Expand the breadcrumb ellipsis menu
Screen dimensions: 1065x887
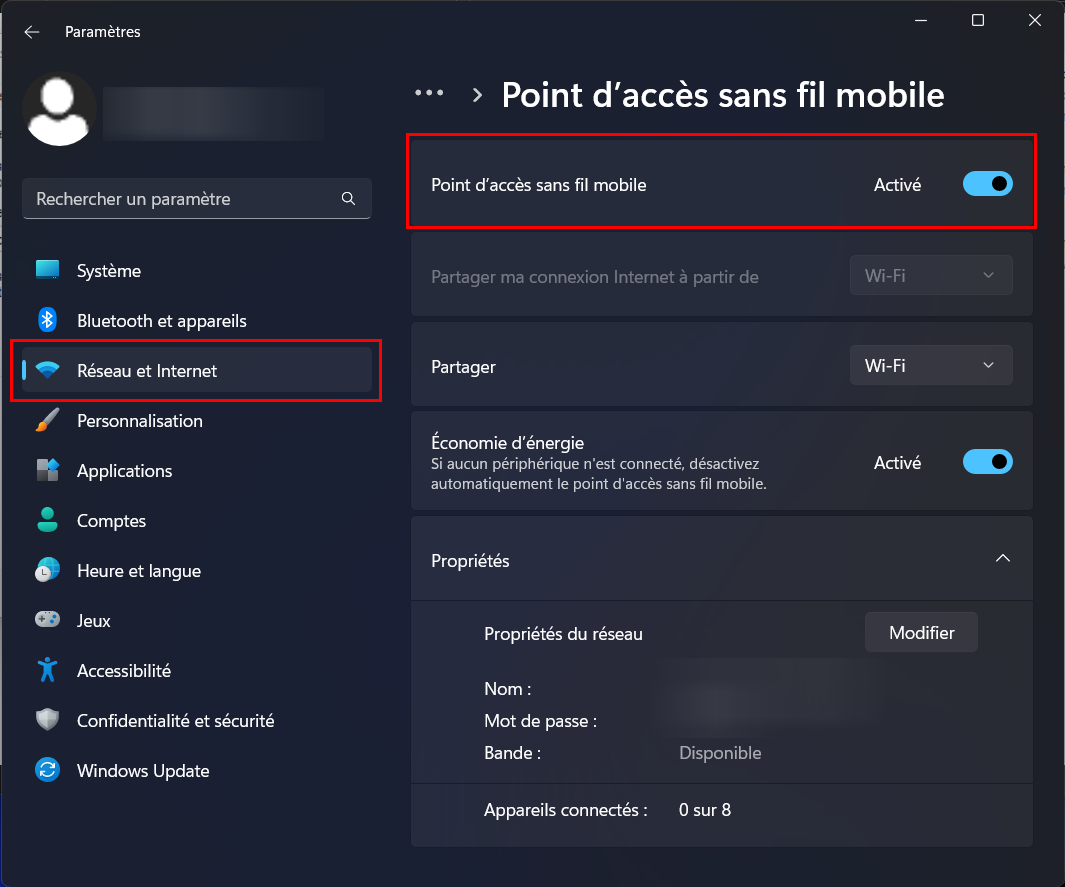pyautogui.click(x=429, y=93)
